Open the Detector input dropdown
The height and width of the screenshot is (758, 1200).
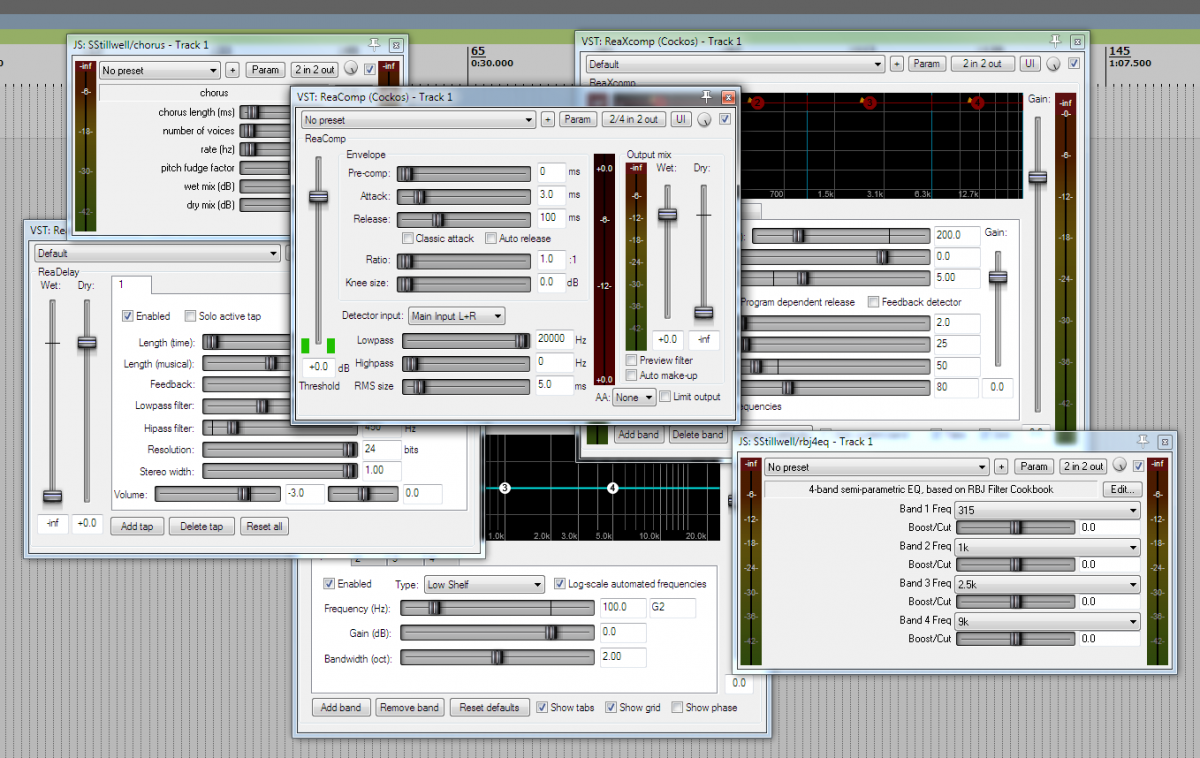tap(456, 316)
